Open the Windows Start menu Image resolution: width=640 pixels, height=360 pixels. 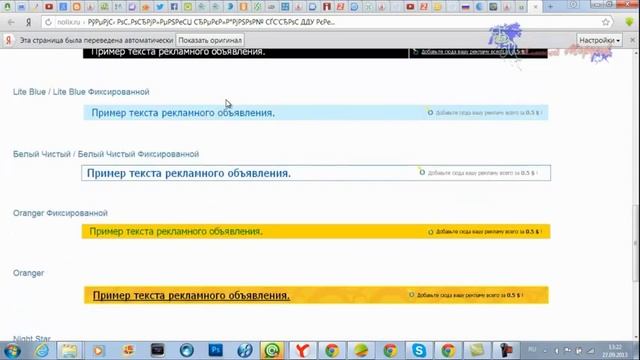point(12,351)
